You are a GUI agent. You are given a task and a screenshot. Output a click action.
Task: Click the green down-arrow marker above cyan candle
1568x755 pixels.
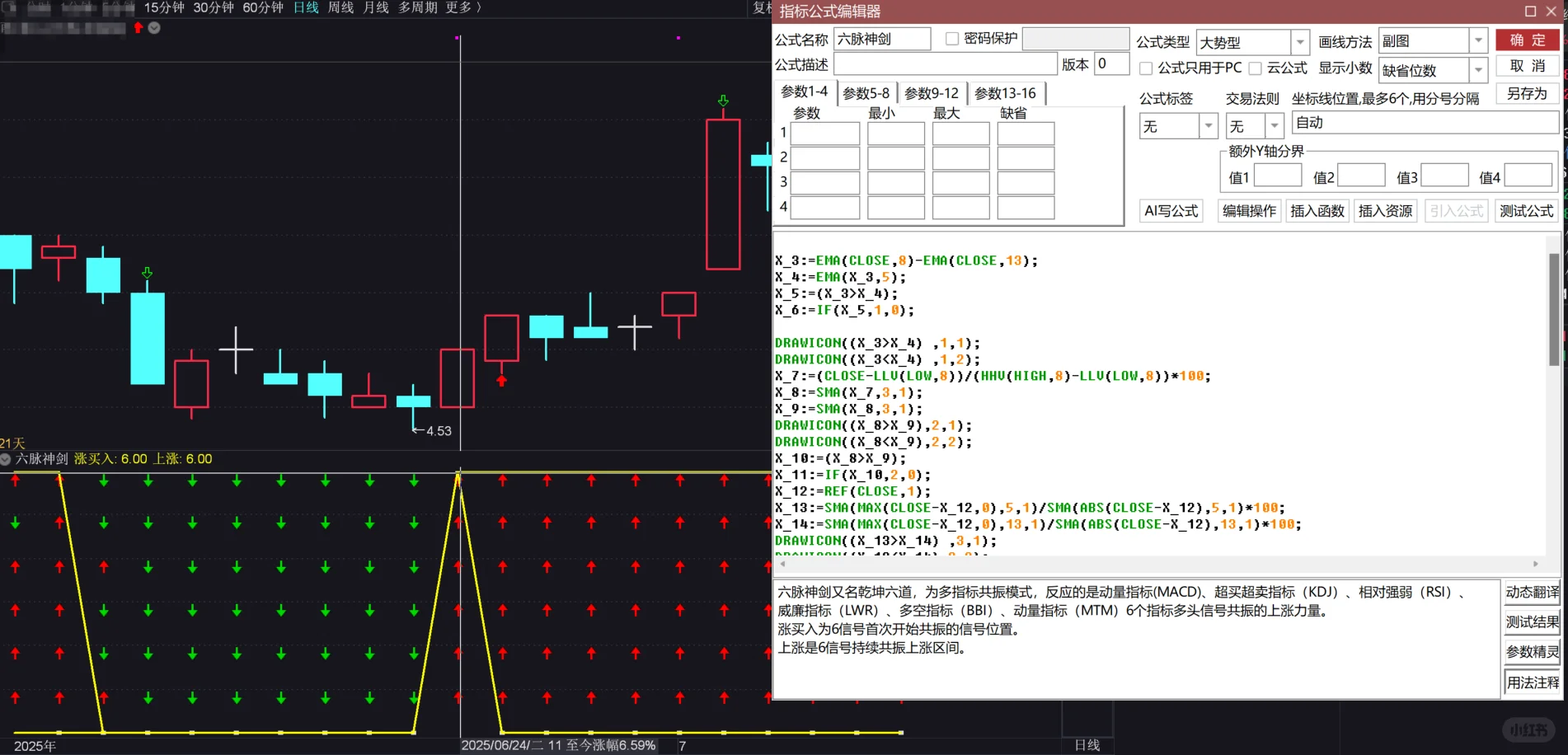coord(147,273)
